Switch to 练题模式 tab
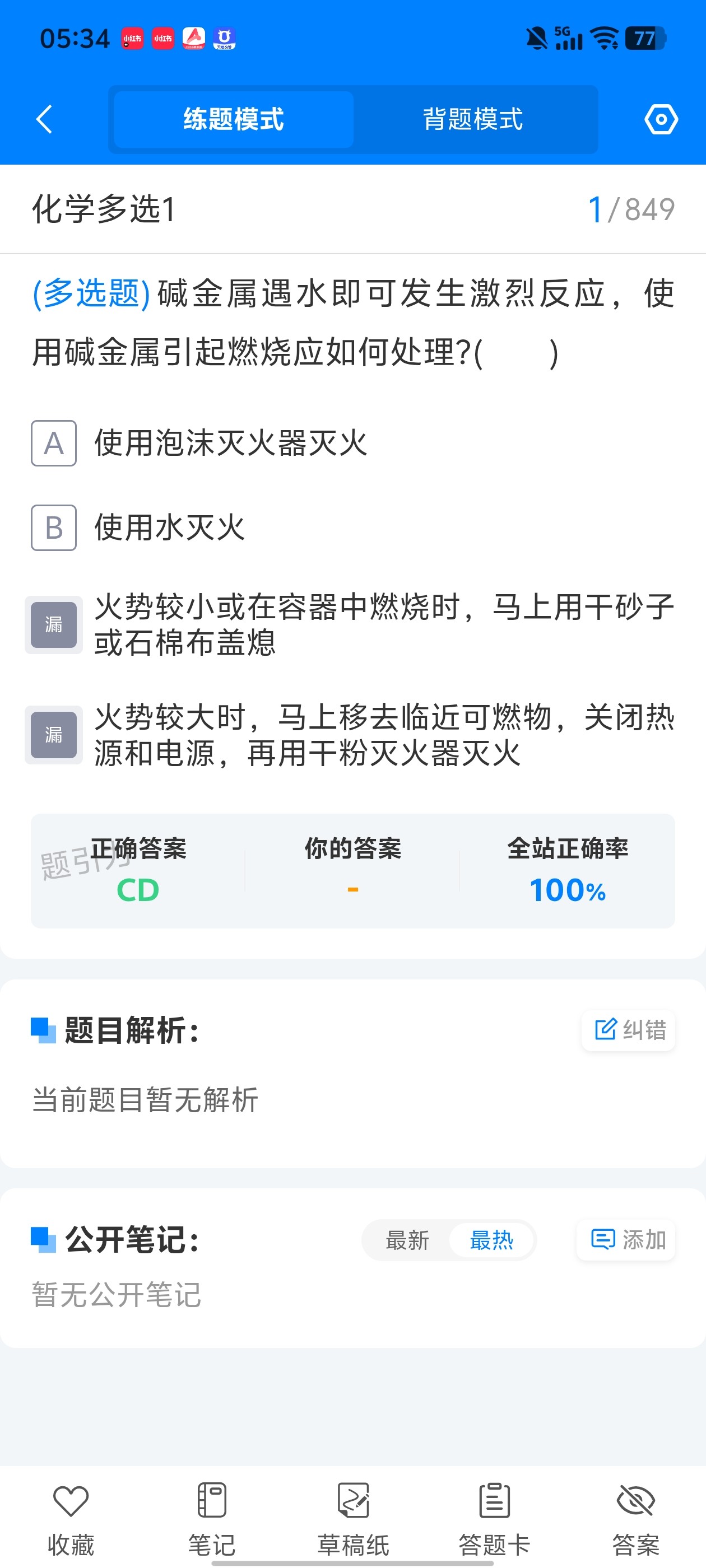Screen dimensions: 706x1568 click(233, 119)
